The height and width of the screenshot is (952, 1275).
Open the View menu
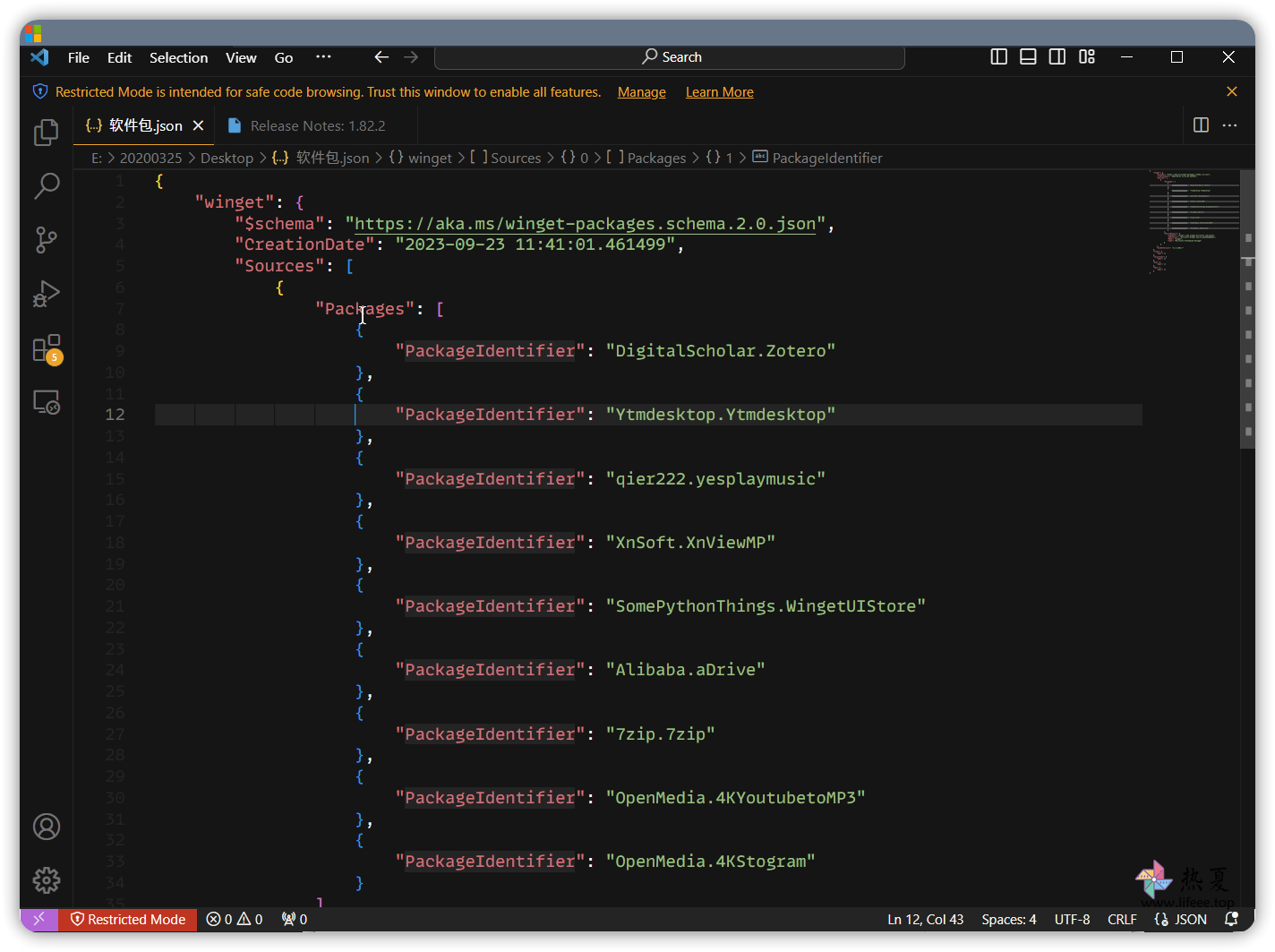[x=241, y=57]
